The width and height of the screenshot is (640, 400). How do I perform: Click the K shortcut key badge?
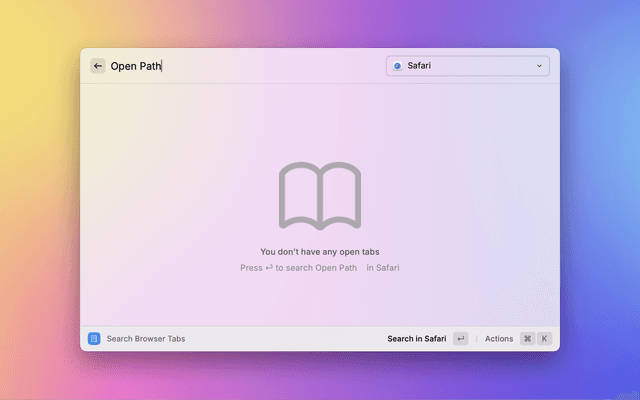click(x=545, y=339)
